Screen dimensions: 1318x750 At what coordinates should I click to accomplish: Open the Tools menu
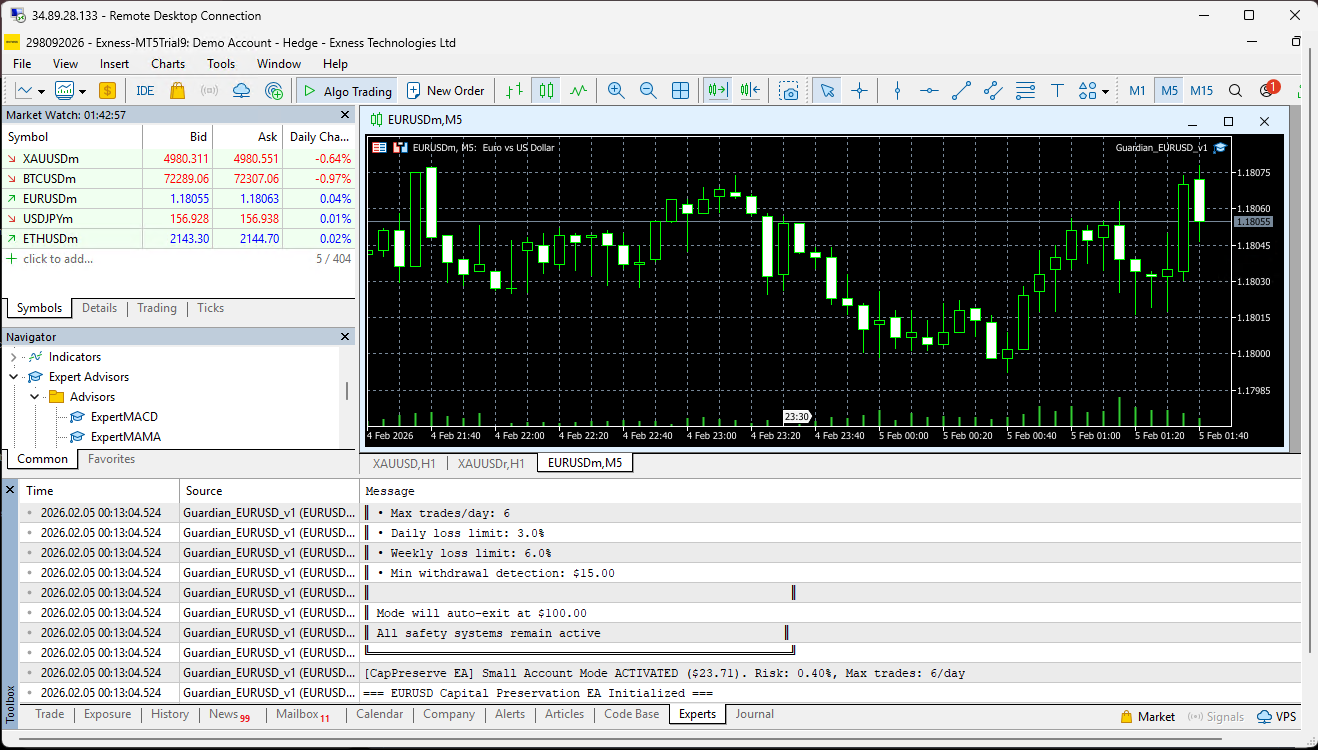(x=221, y=63)
